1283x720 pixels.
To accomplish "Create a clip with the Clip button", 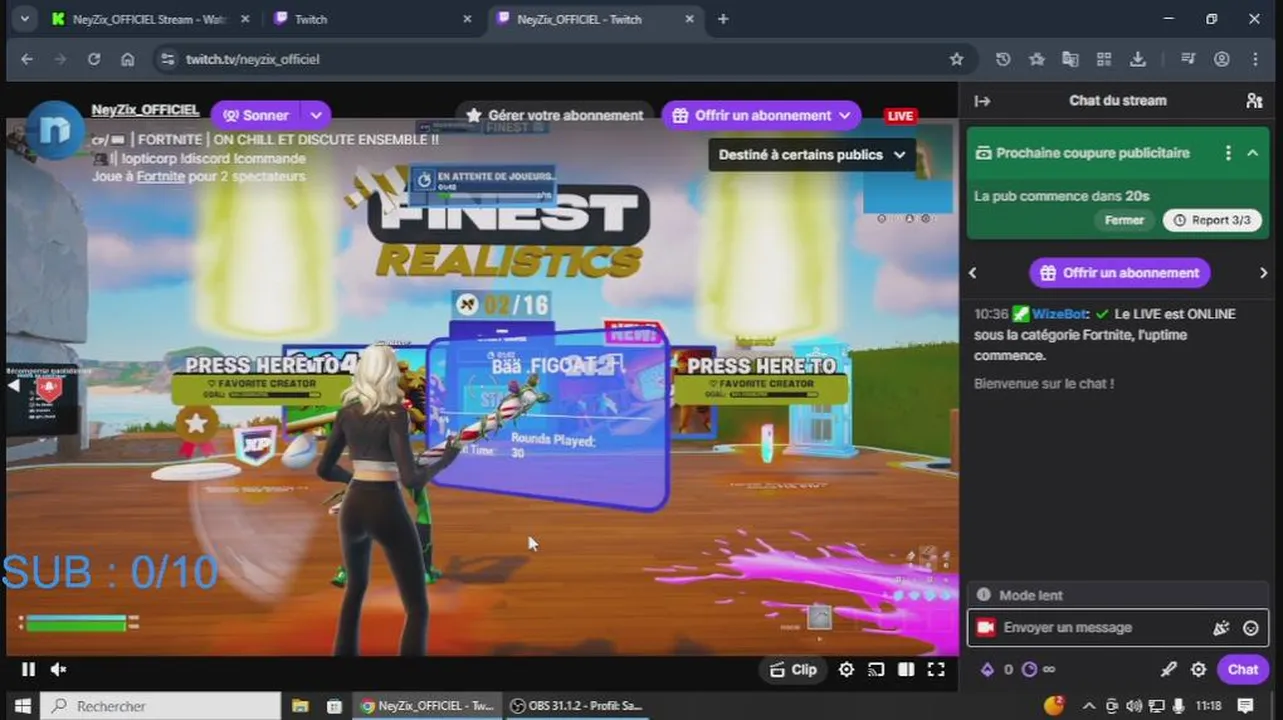I will click(792, 670).
